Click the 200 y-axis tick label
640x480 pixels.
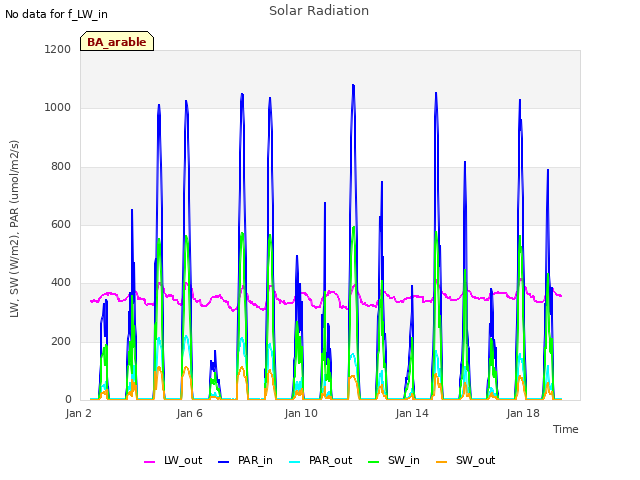pyautogui.click(x=61, y=341)
